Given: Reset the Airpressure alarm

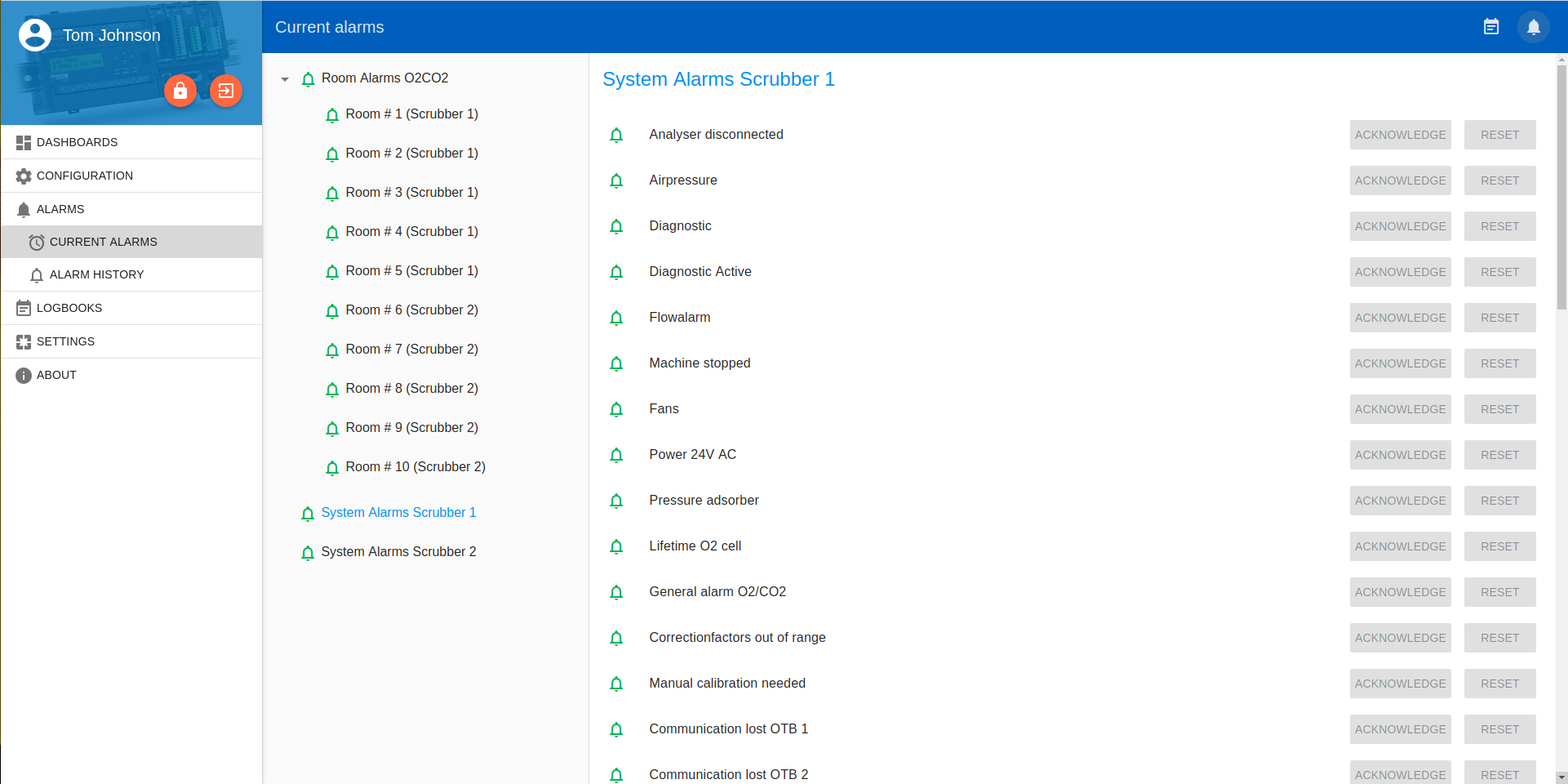Looking at the screenshot, I should [1499, 180].
